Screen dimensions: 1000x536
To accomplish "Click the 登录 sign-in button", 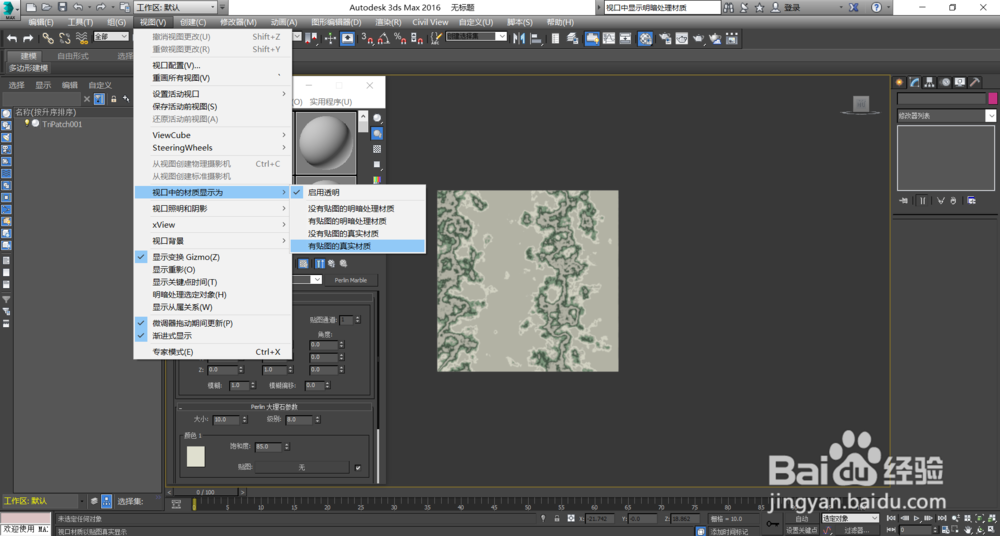I will (792, 8).
